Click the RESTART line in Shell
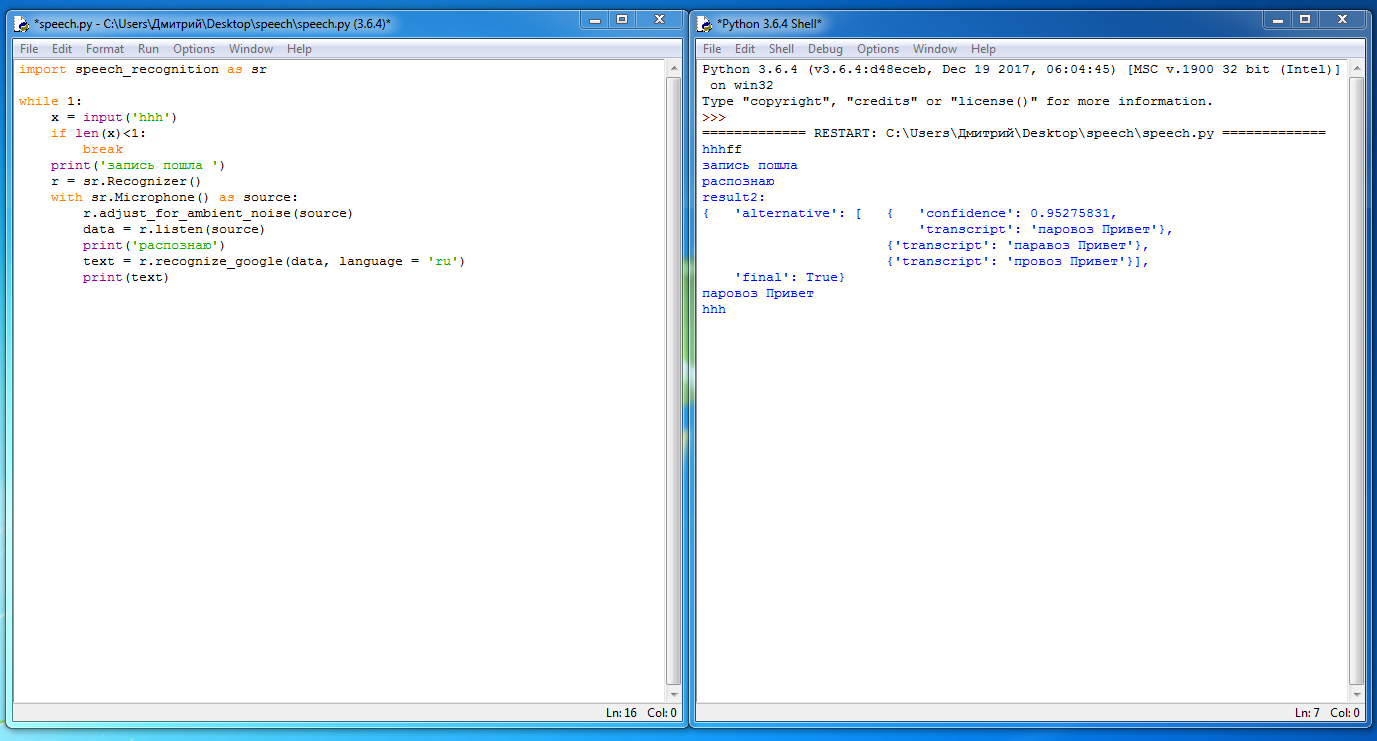This screenshot has width=1377, height=741. (x=1014, y=134)
